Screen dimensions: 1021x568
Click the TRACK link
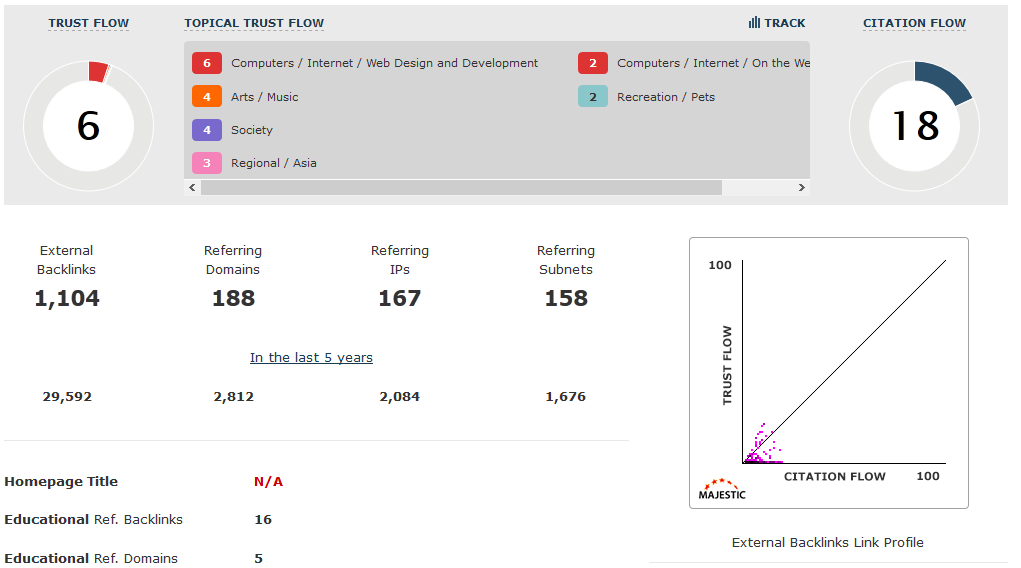777,23
